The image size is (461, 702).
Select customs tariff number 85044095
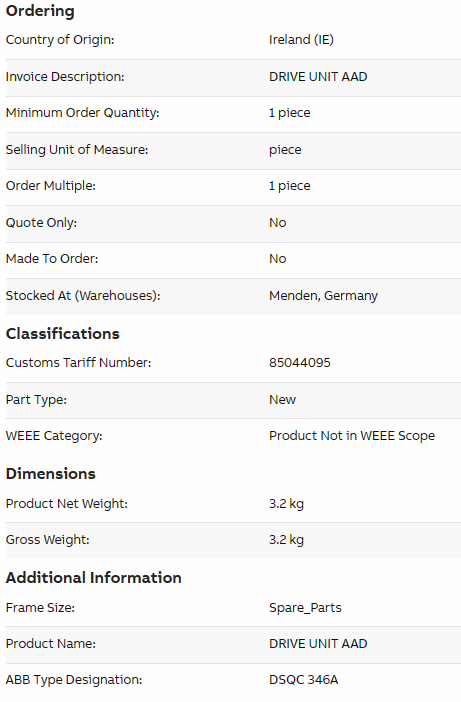[299, 363]
